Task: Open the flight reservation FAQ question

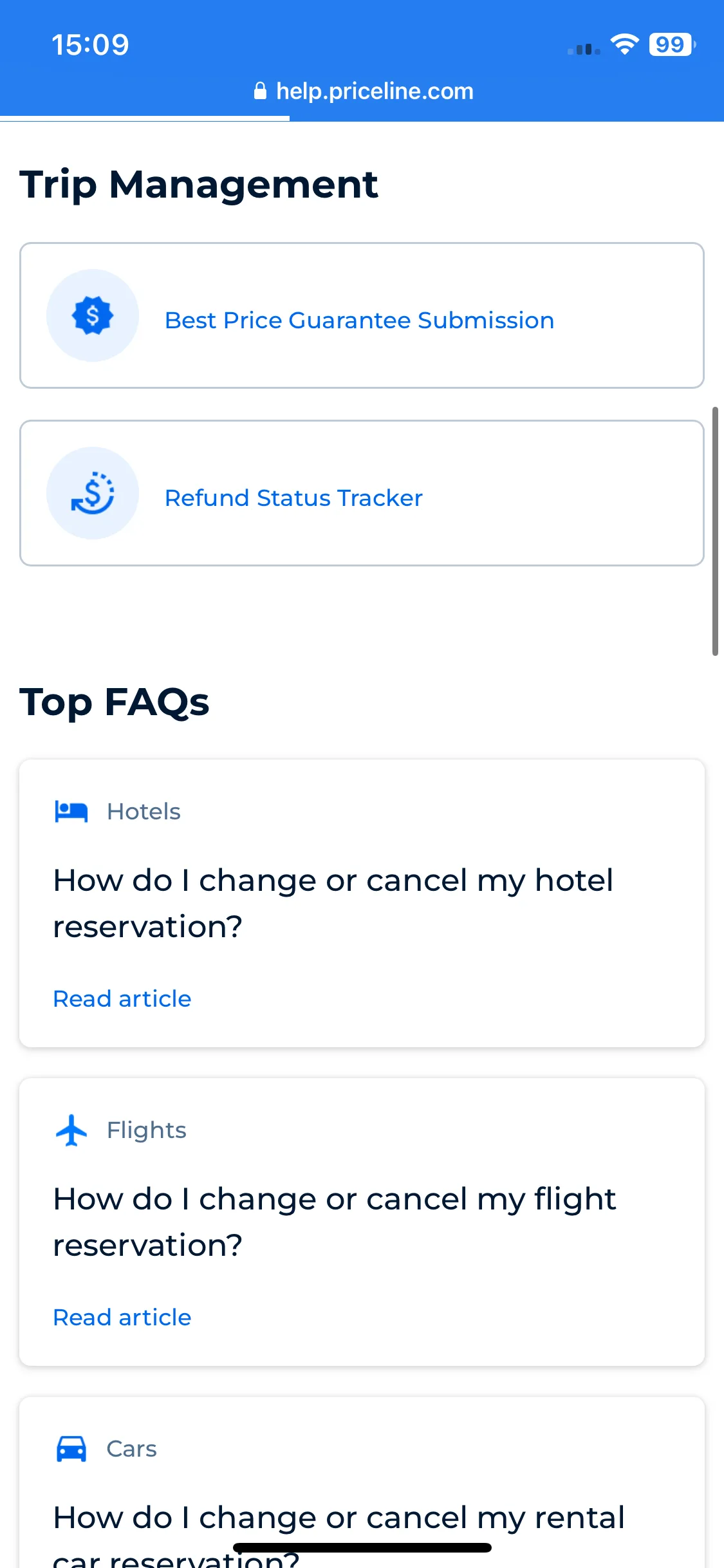Action: [335, 1222]
